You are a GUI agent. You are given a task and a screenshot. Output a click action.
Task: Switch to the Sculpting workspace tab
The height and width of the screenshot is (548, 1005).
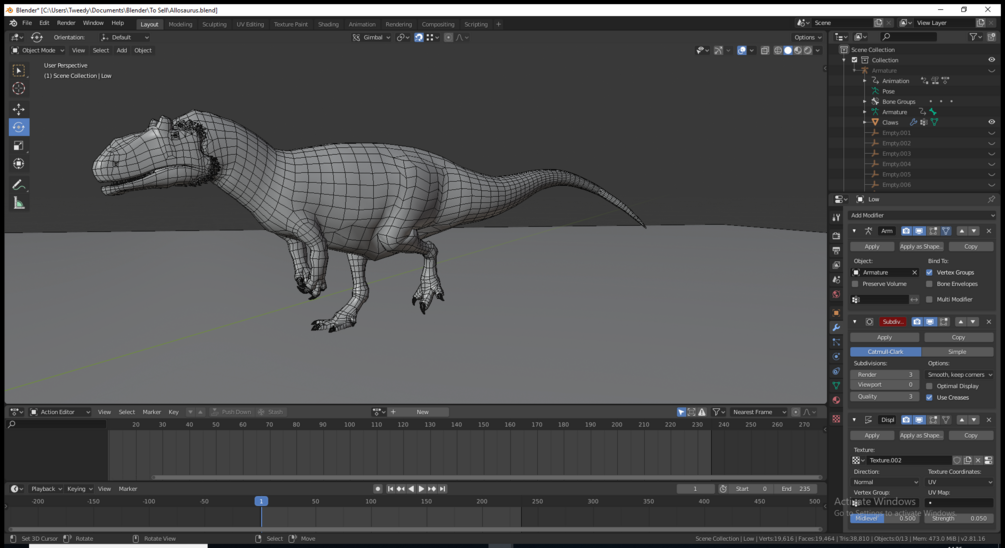tap(214, 24)
